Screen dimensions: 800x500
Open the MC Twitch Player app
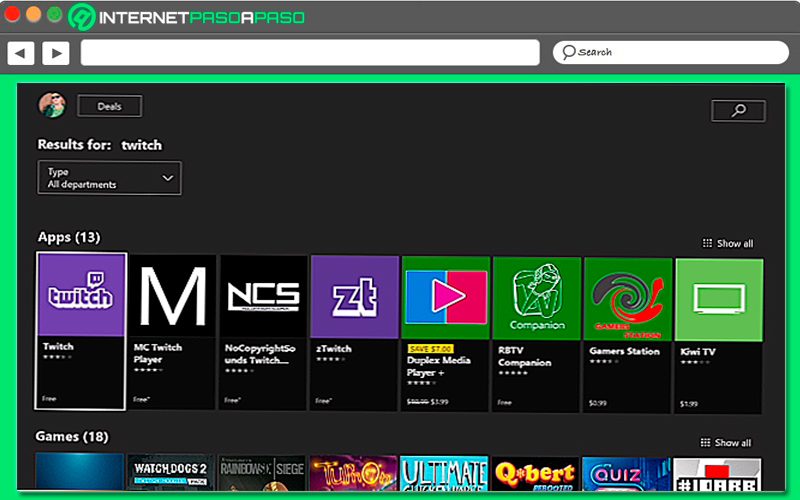coord(172,332)
